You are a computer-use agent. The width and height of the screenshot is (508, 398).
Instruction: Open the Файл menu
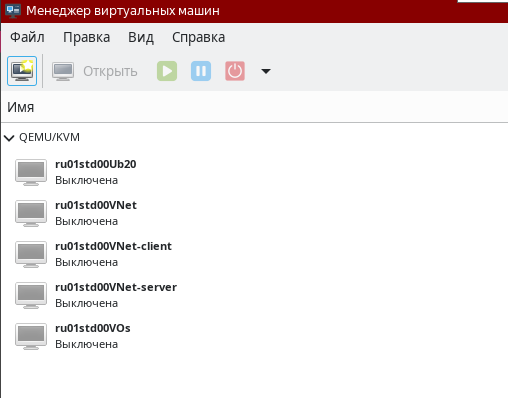tap(27, 37)
